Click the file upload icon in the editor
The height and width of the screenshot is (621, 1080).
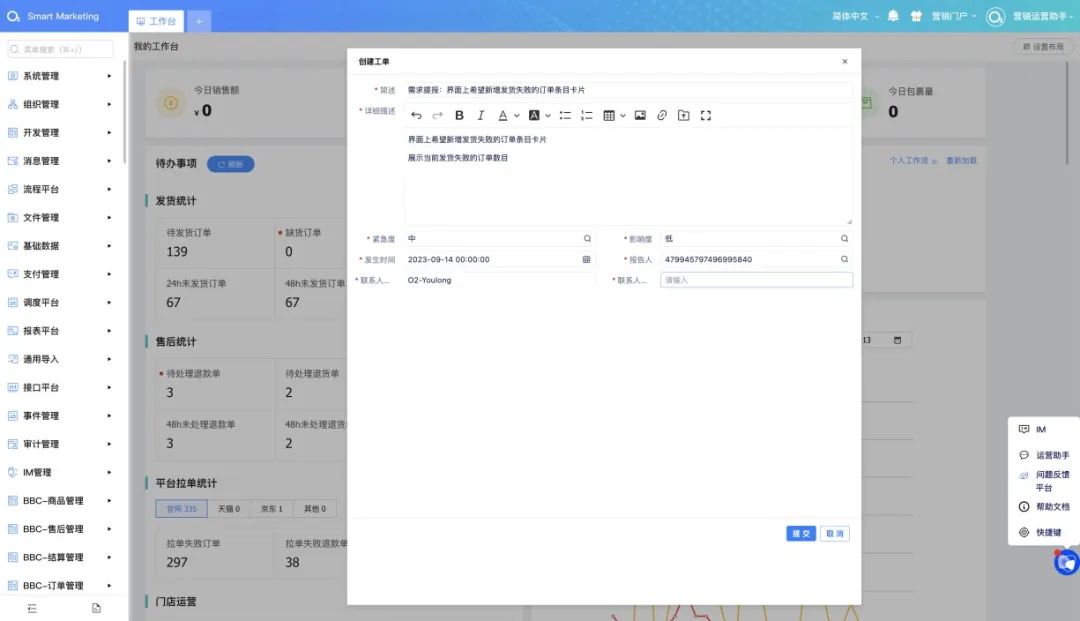tap(684, 116)
